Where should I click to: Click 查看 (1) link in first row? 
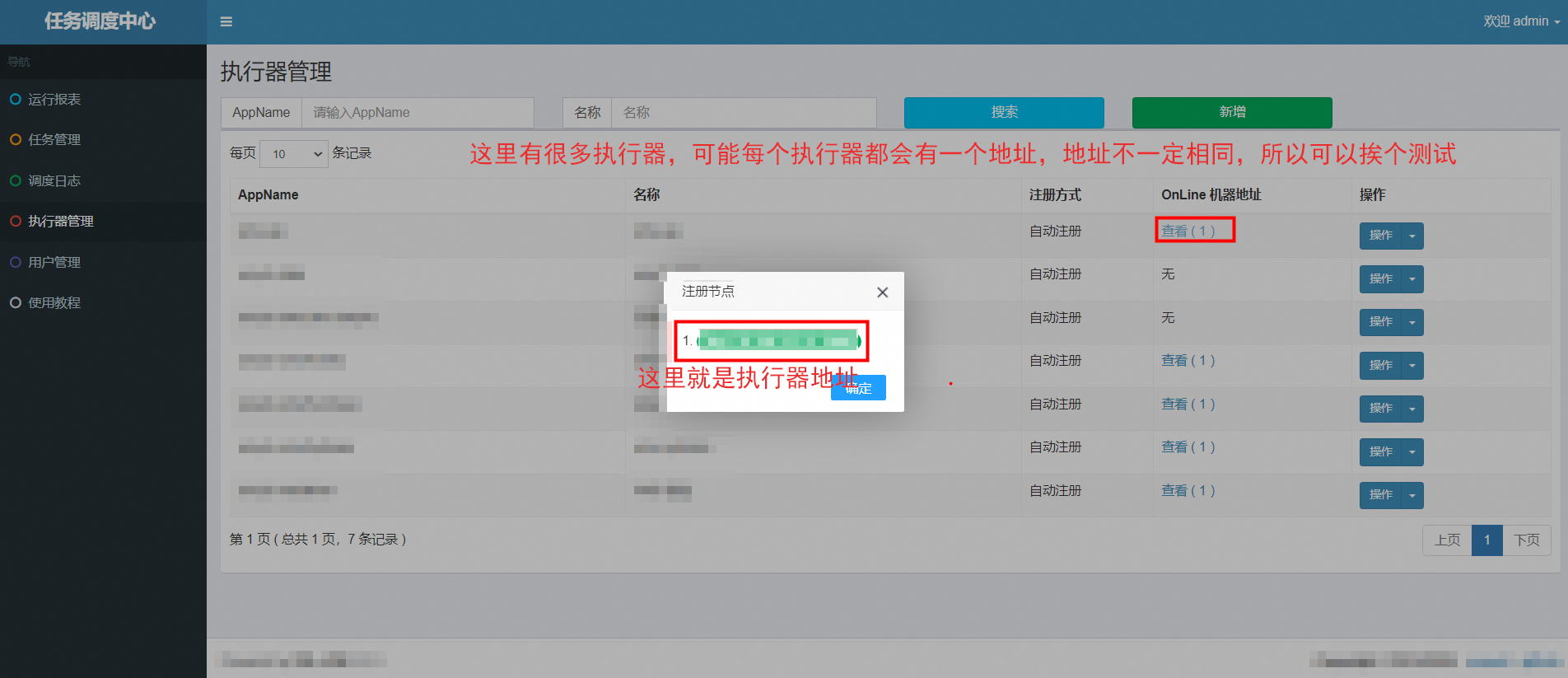click(1188, 231)
